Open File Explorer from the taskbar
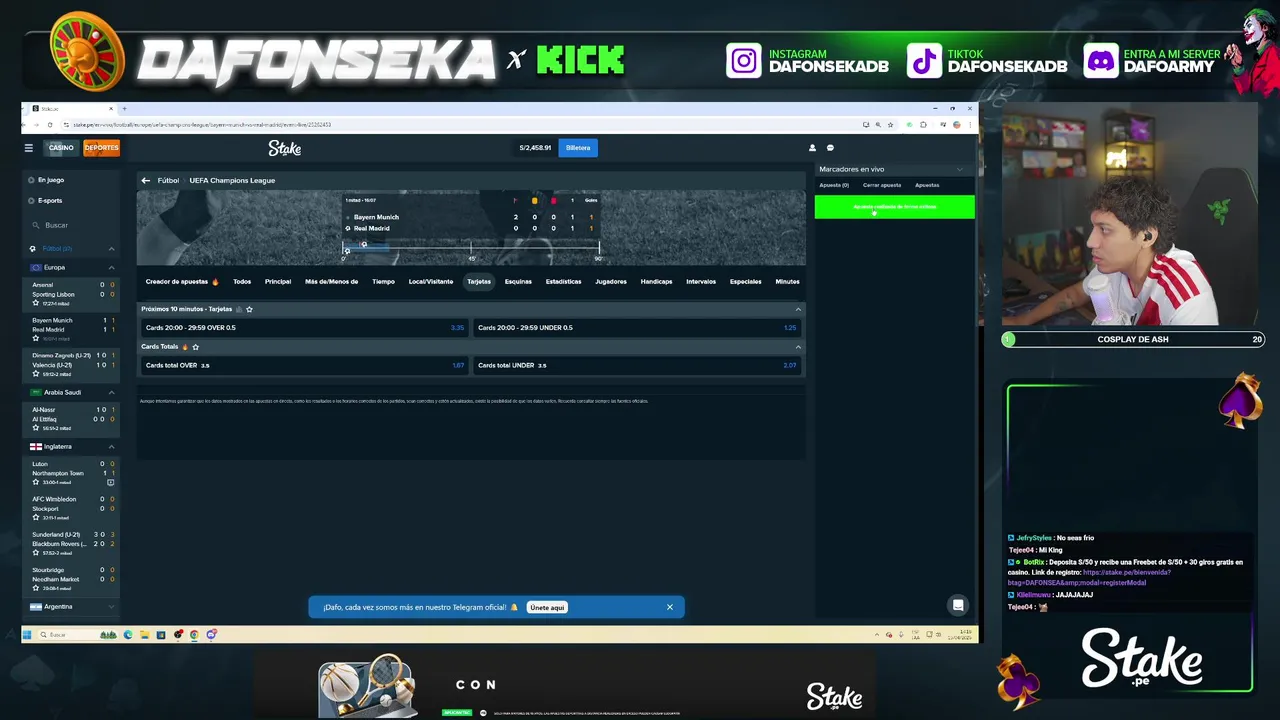 click(144, 634)
